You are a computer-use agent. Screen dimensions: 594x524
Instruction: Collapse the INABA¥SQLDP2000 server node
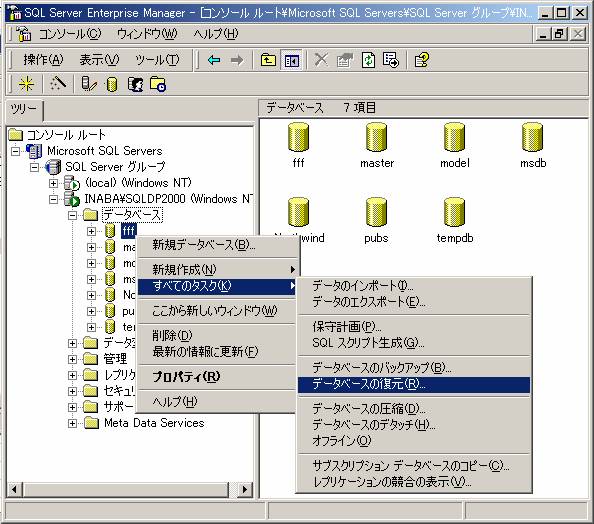pyautogui.click(x=53, y=199)
